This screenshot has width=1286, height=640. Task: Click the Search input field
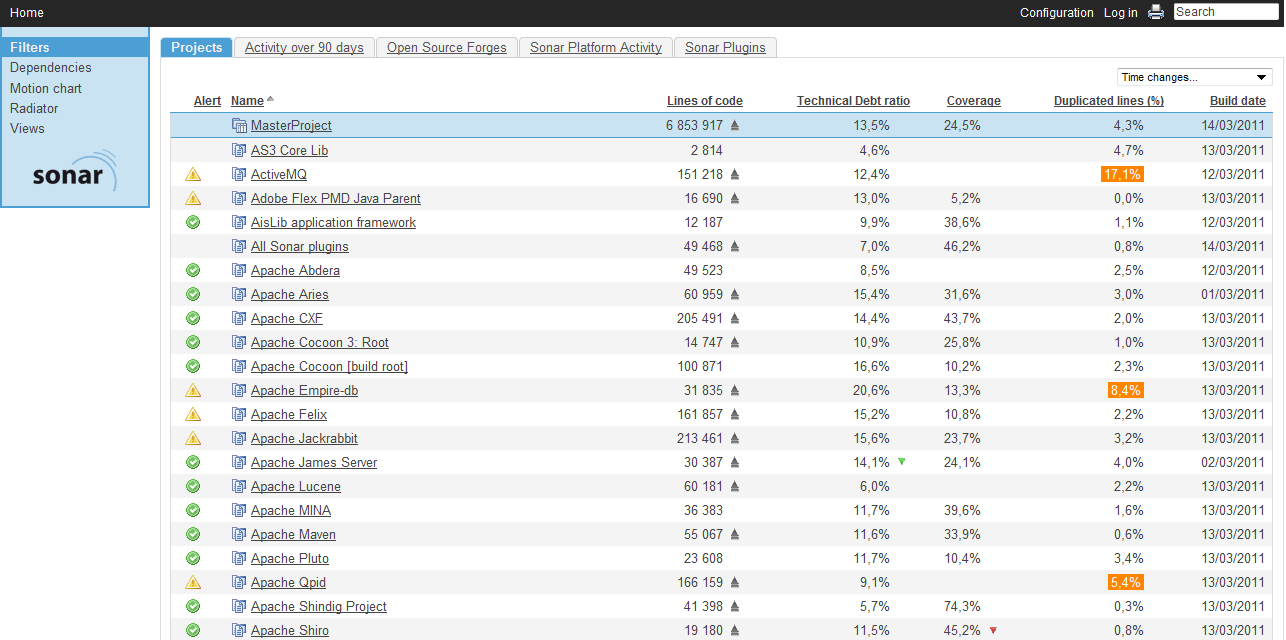1225,12
